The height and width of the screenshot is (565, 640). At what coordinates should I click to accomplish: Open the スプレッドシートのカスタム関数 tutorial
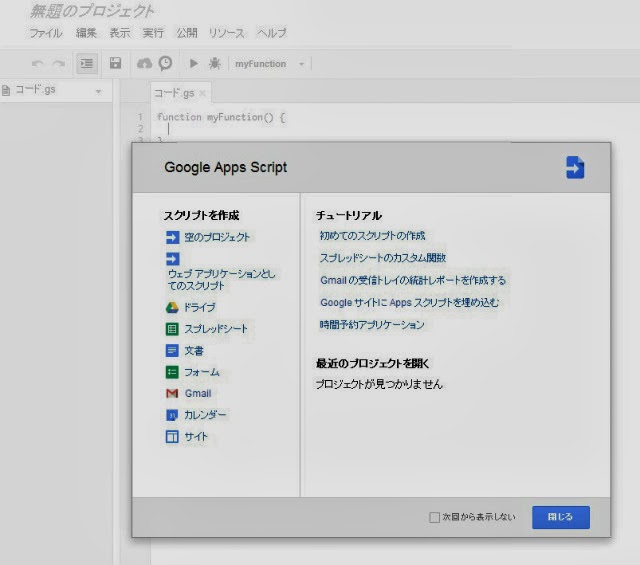[x=382, y=258]
